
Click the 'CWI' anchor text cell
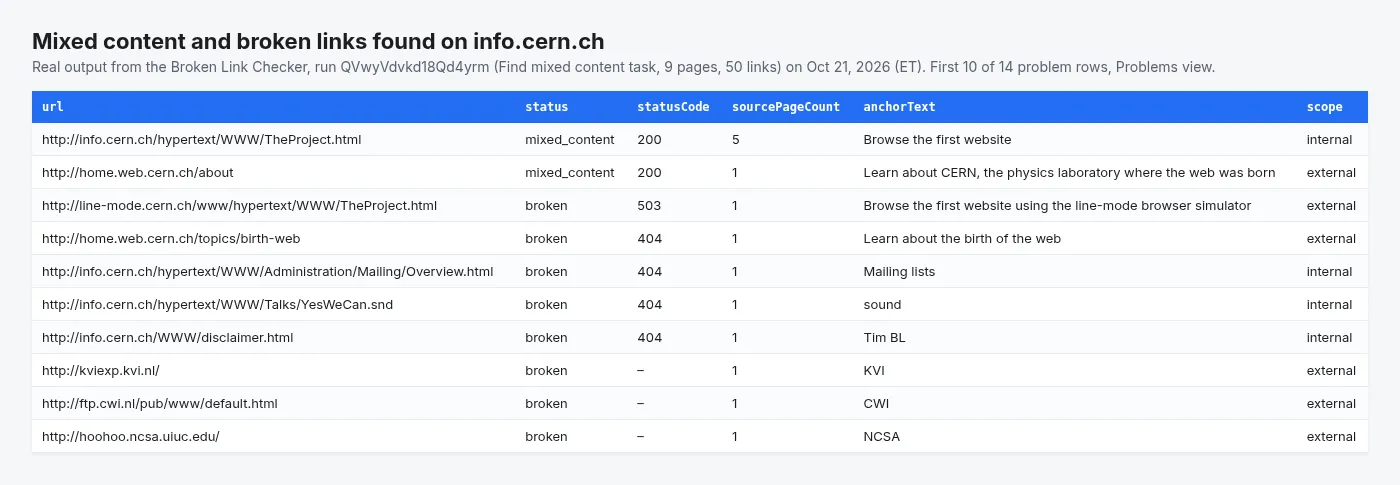pyautogui.click(x=876, y=404)
